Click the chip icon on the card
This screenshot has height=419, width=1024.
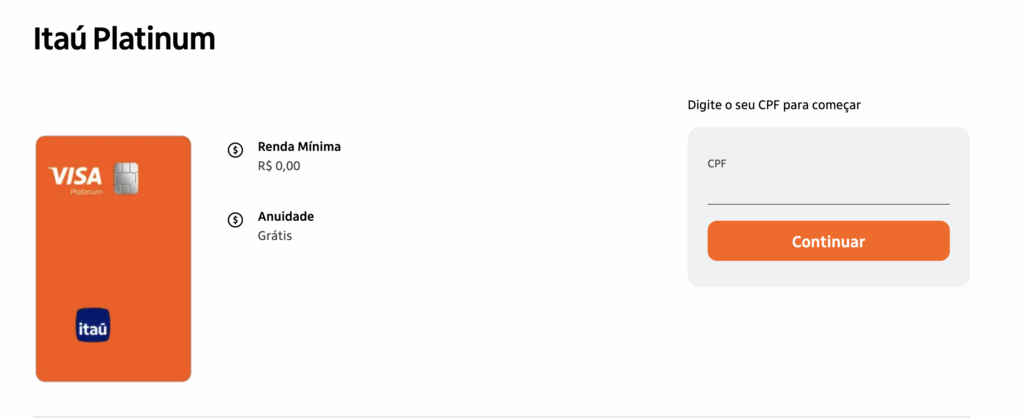point(125,178)
